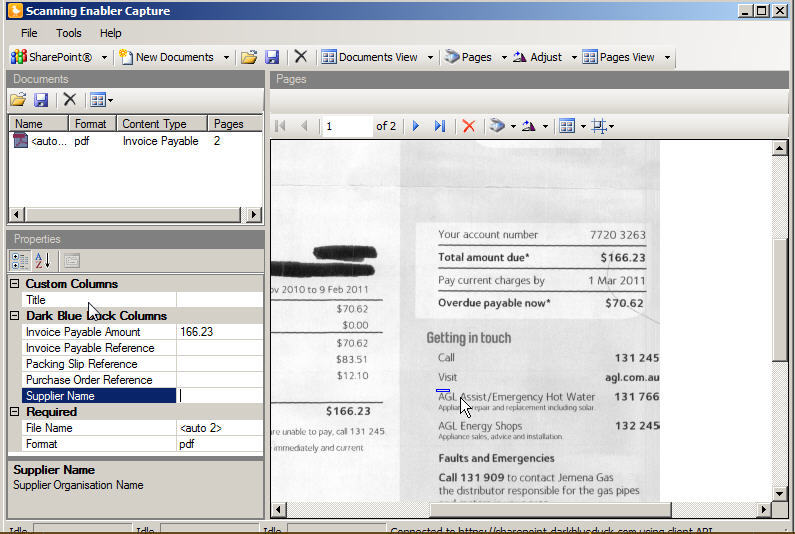
Task: Click the Name column header
Action: coord(39,124)
